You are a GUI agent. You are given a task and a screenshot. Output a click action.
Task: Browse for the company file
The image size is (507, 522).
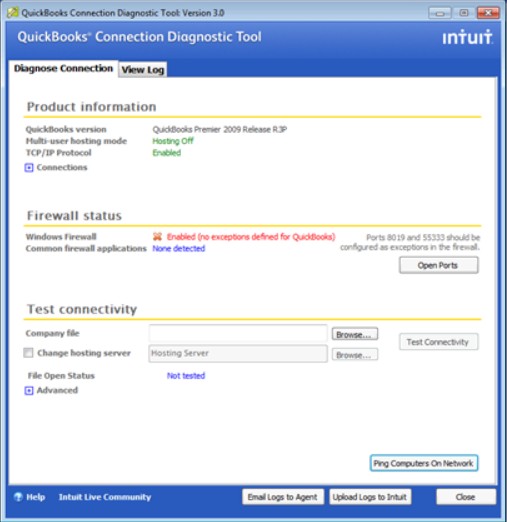pos(354,334)
